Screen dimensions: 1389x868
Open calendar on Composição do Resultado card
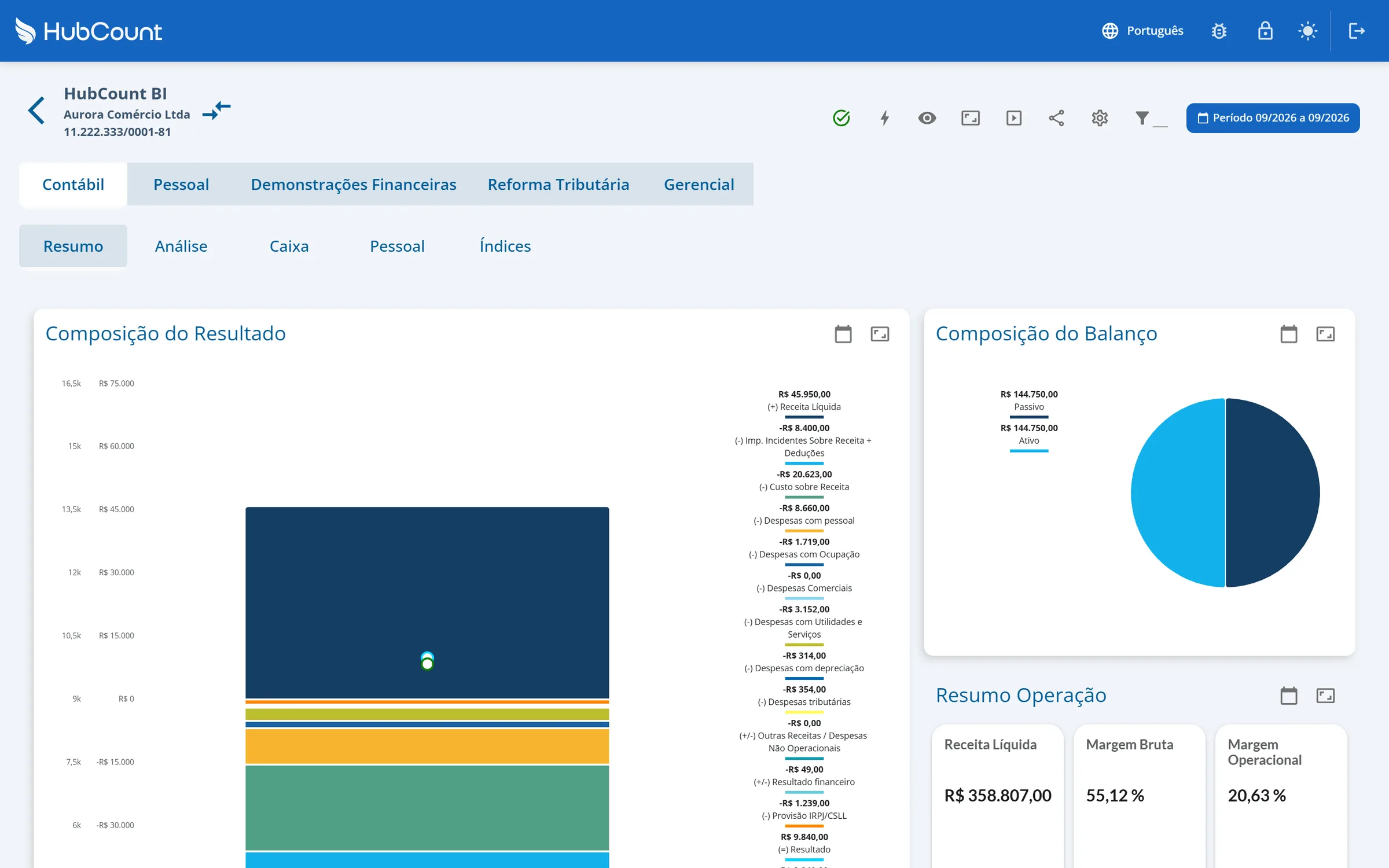click(x=843, y=334)
